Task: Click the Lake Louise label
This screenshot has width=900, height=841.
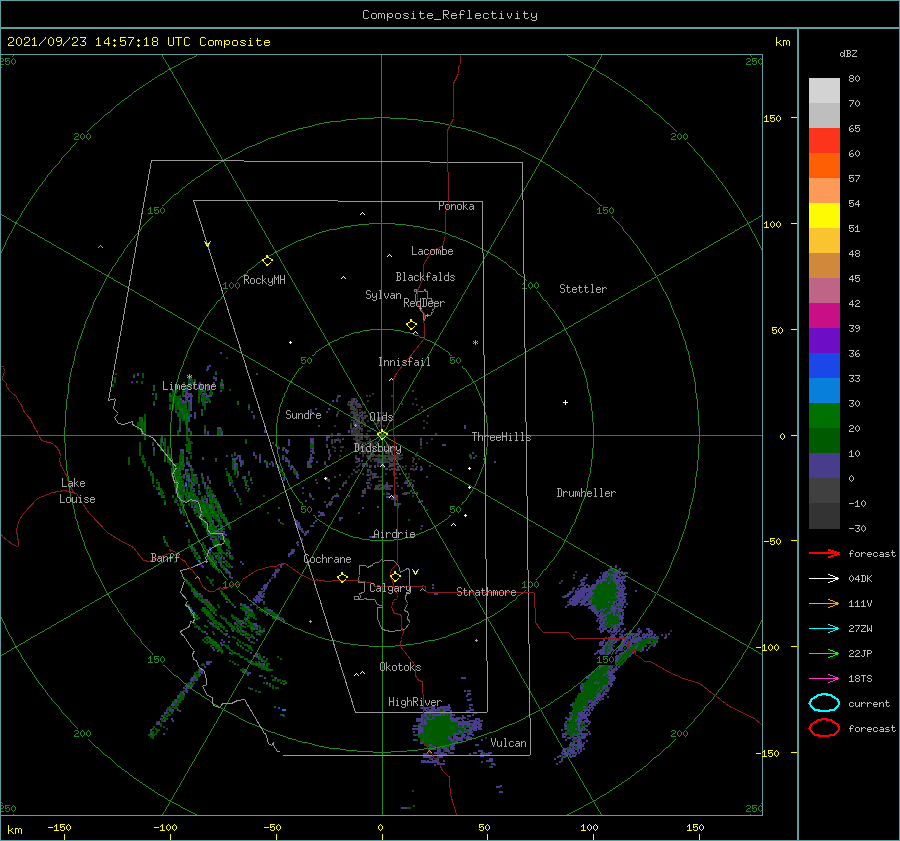Action: pos(77,491)
